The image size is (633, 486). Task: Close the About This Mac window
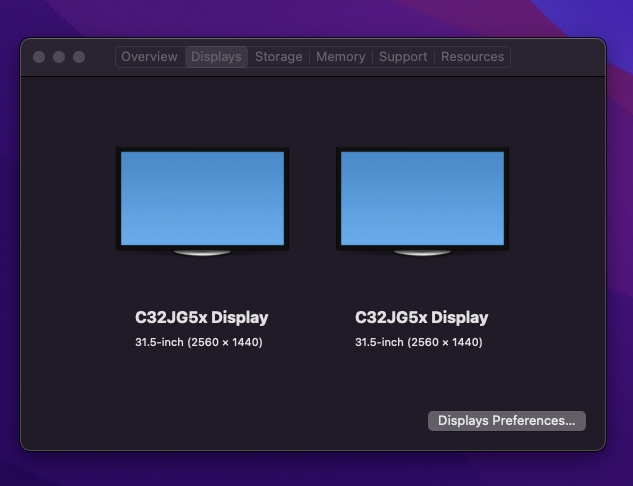(39, 57)
